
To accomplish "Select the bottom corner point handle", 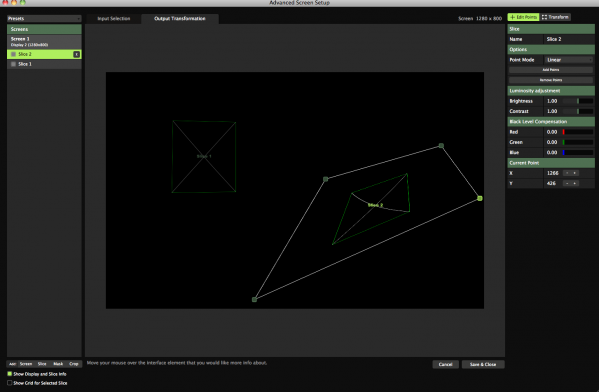I will [254, 300].
